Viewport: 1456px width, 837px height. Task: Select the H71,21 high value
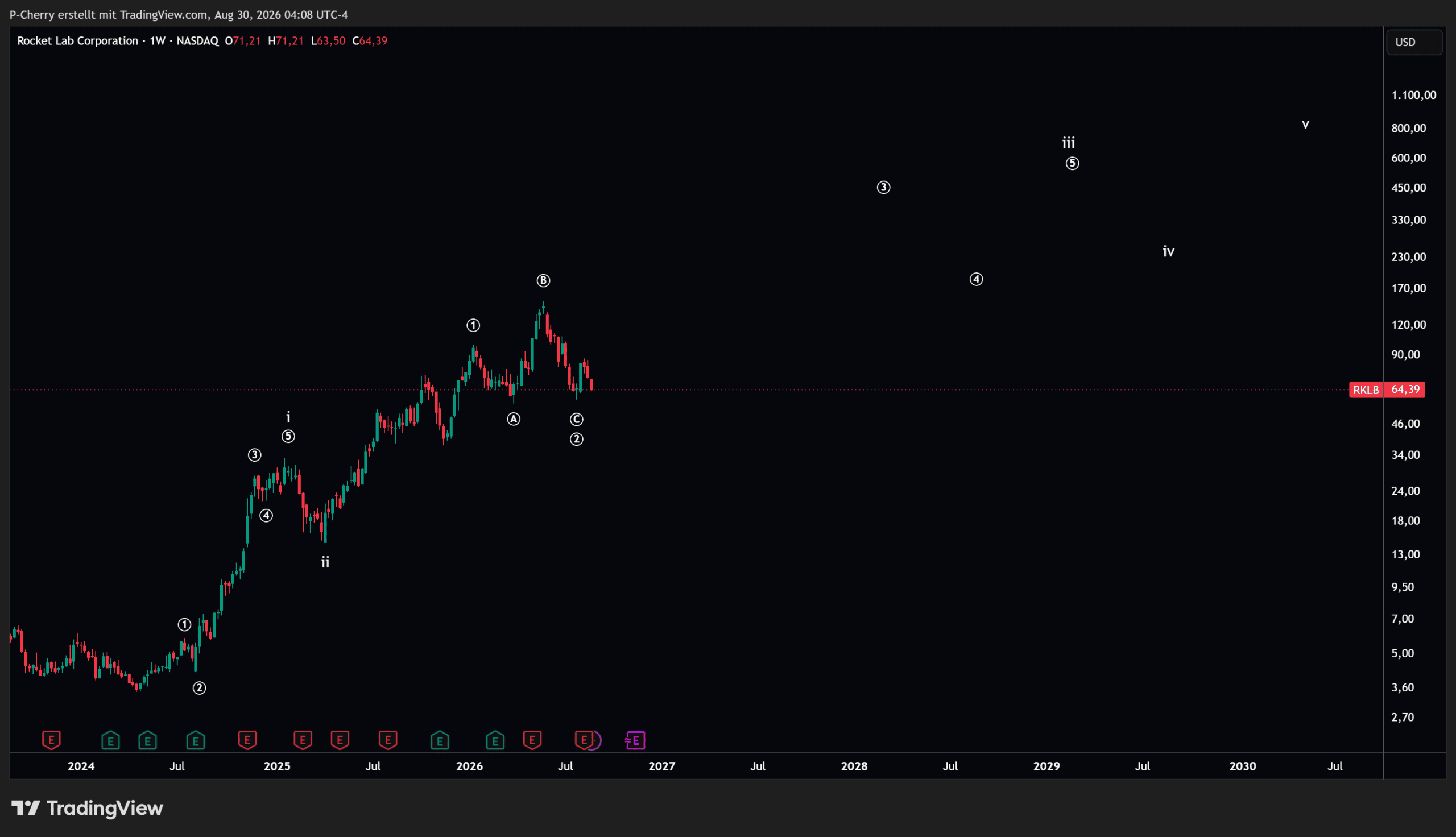pos(286,41)
